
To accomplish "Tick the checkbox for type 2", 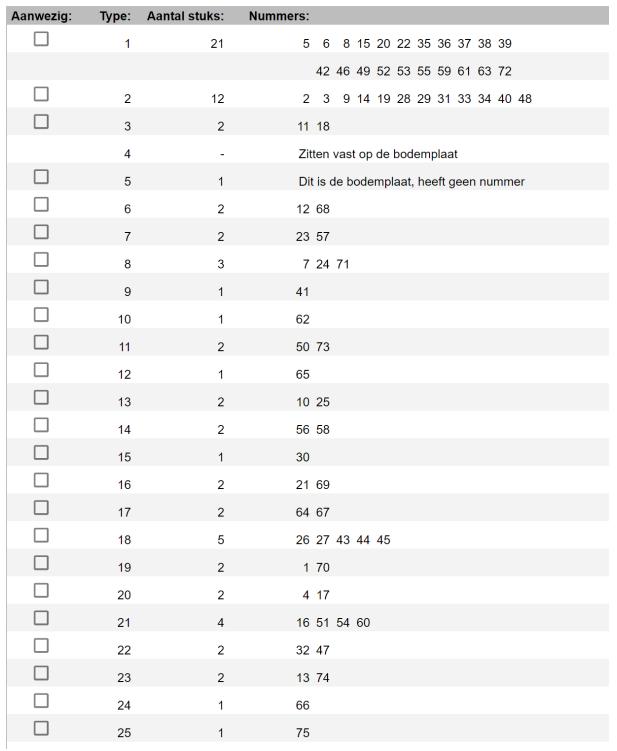I will coord(41,94).
